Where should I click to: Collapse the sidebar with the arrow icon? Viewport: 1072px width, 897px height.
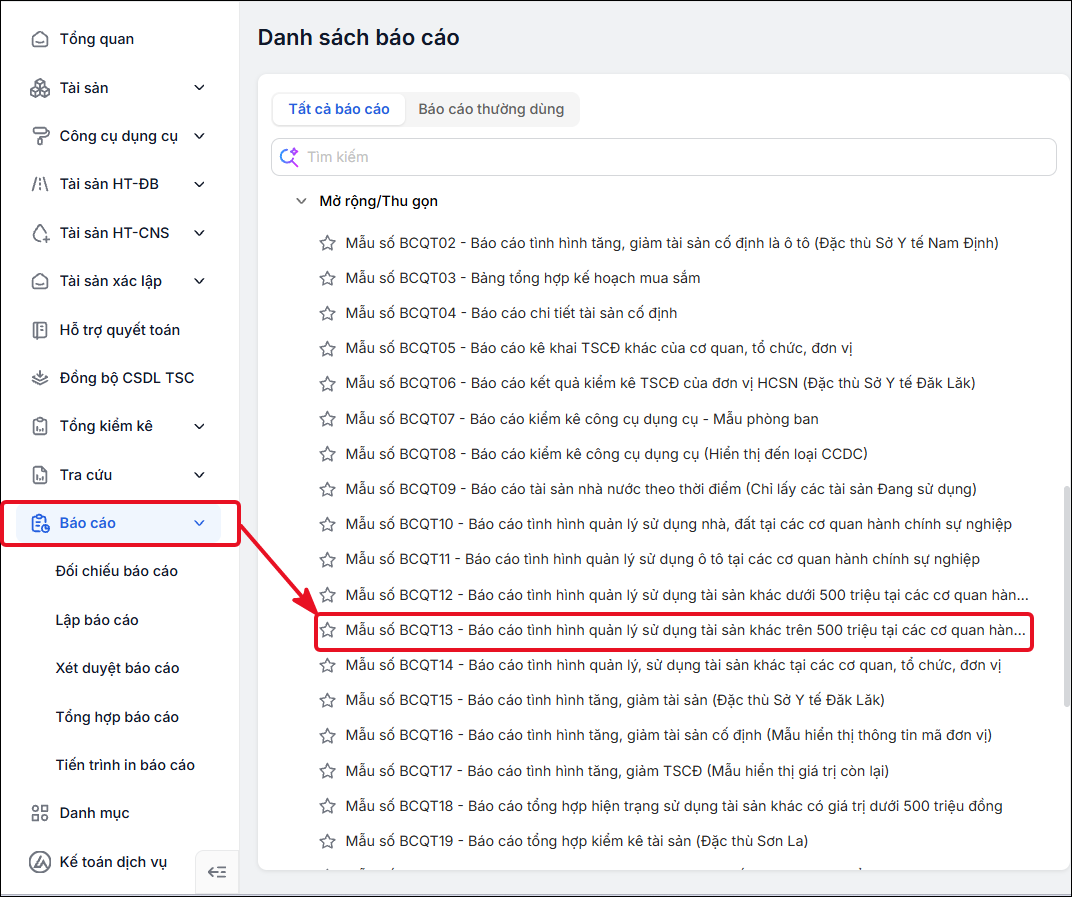217,872
